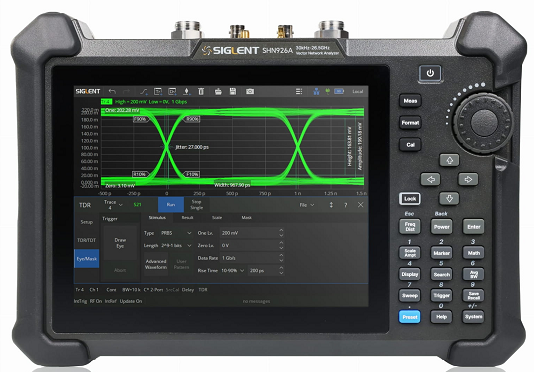Click the undo arrow icon in toolbar
Screen dimensions: 534x372
112,91
